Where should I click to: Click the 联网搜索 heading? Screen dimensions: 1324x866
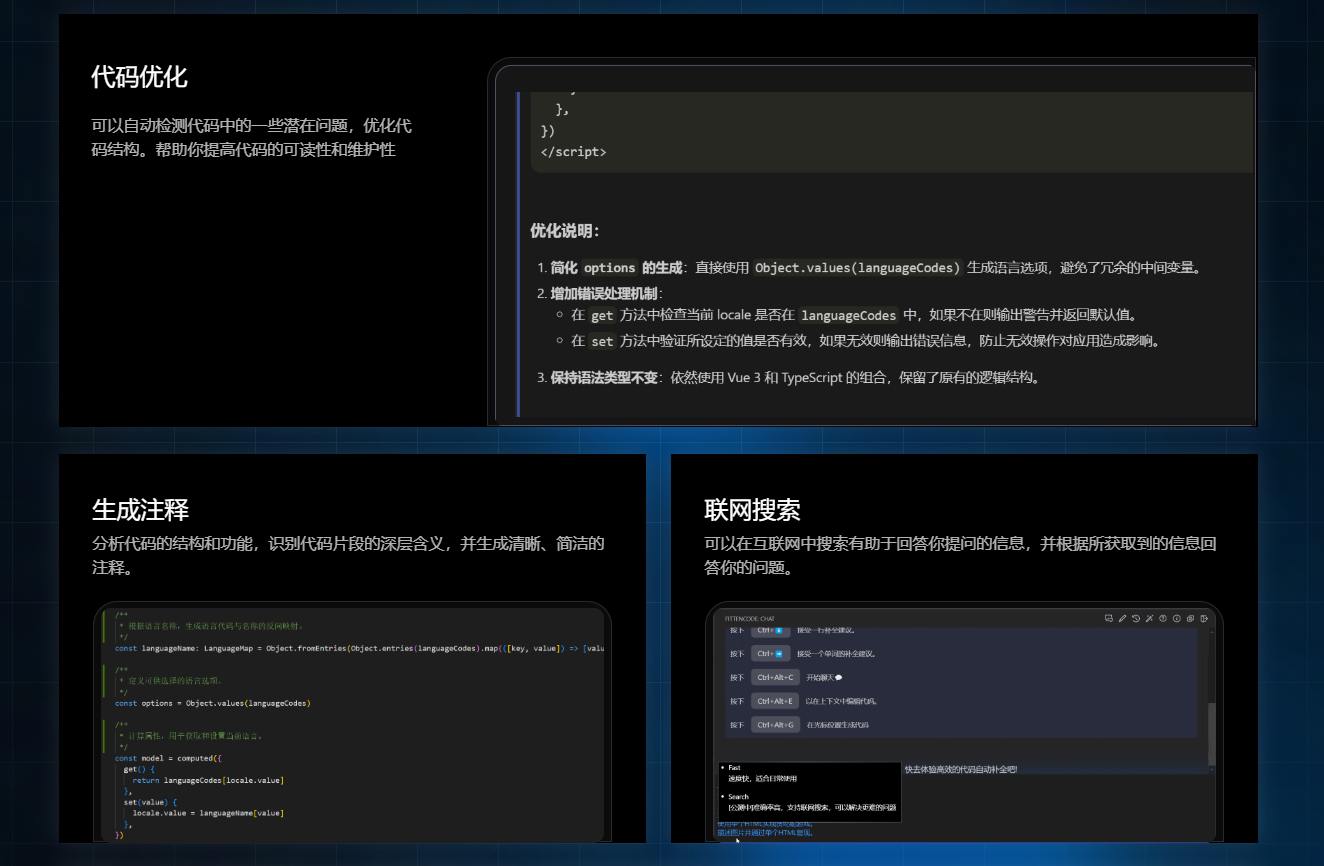click(x=752, y=509)
